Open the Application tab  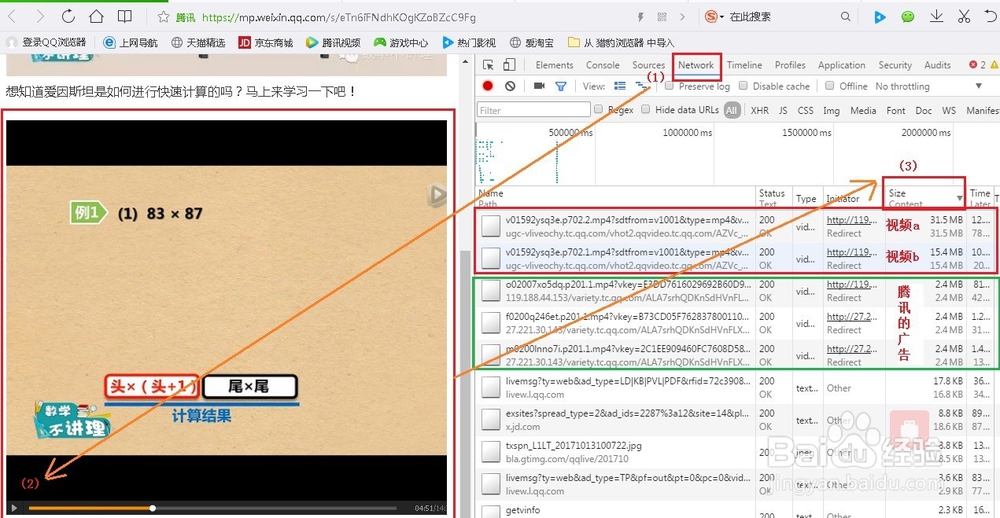841,65
